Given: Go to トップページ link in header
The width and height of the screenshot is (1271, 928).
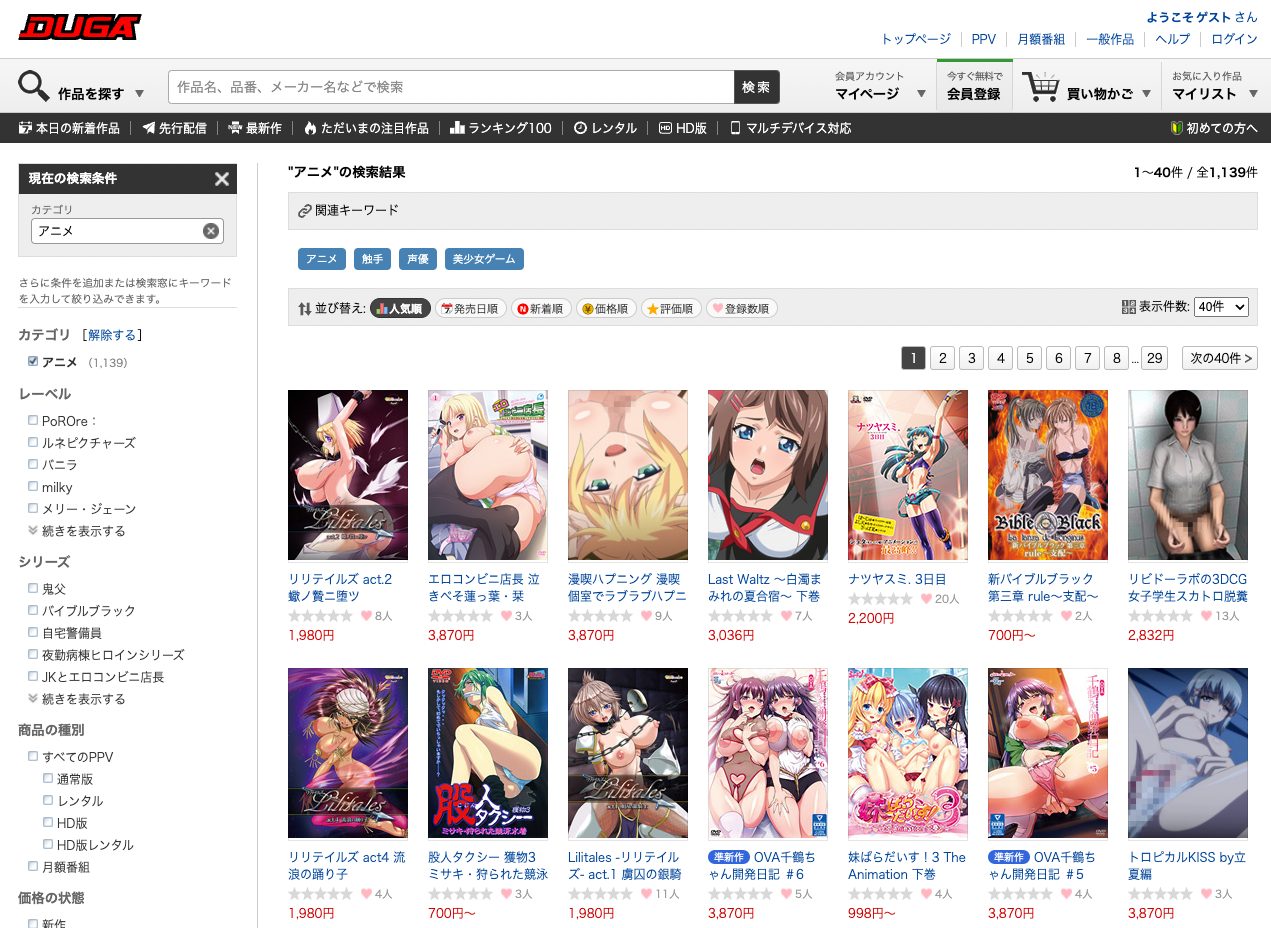Looking at the screenshot, I should (x=916, y=39).
